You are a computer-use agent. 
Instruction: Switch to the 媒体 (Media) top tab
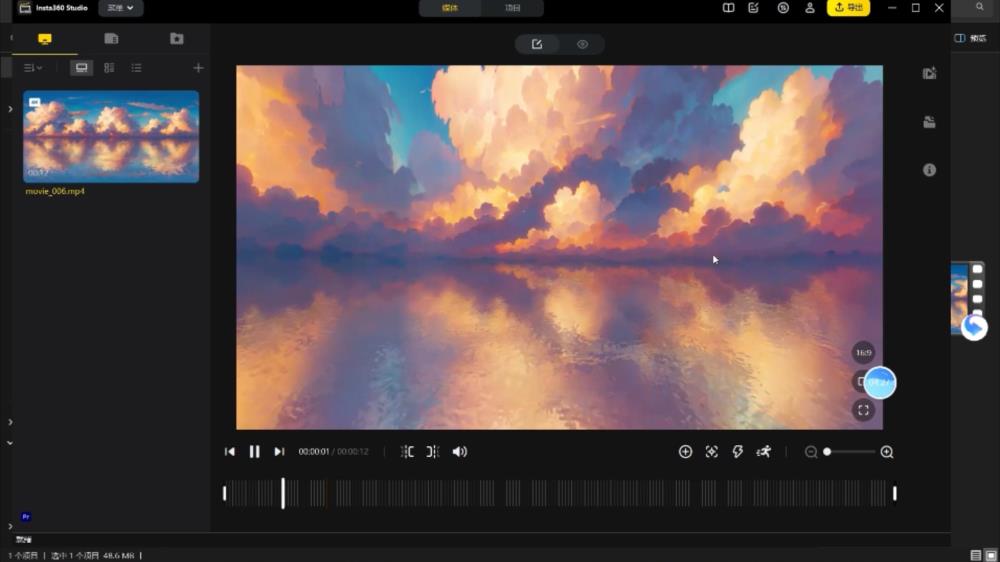tap(450, 8)
